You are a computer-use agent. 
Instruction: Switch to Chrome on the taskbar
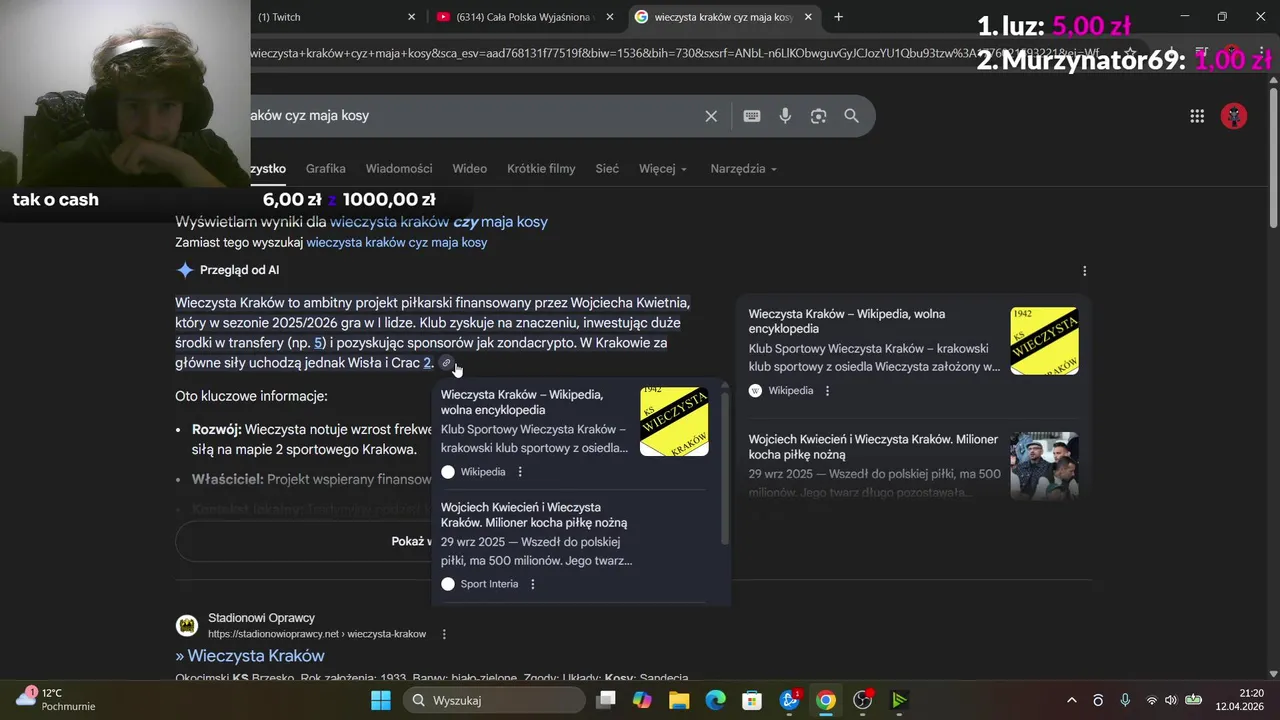click(825, 700)
